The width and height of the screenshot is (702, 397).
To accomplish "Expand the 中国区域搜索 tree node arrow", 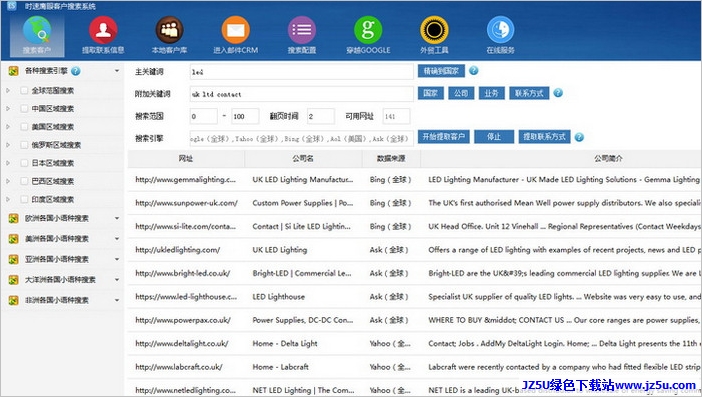I will pos(8,108).
